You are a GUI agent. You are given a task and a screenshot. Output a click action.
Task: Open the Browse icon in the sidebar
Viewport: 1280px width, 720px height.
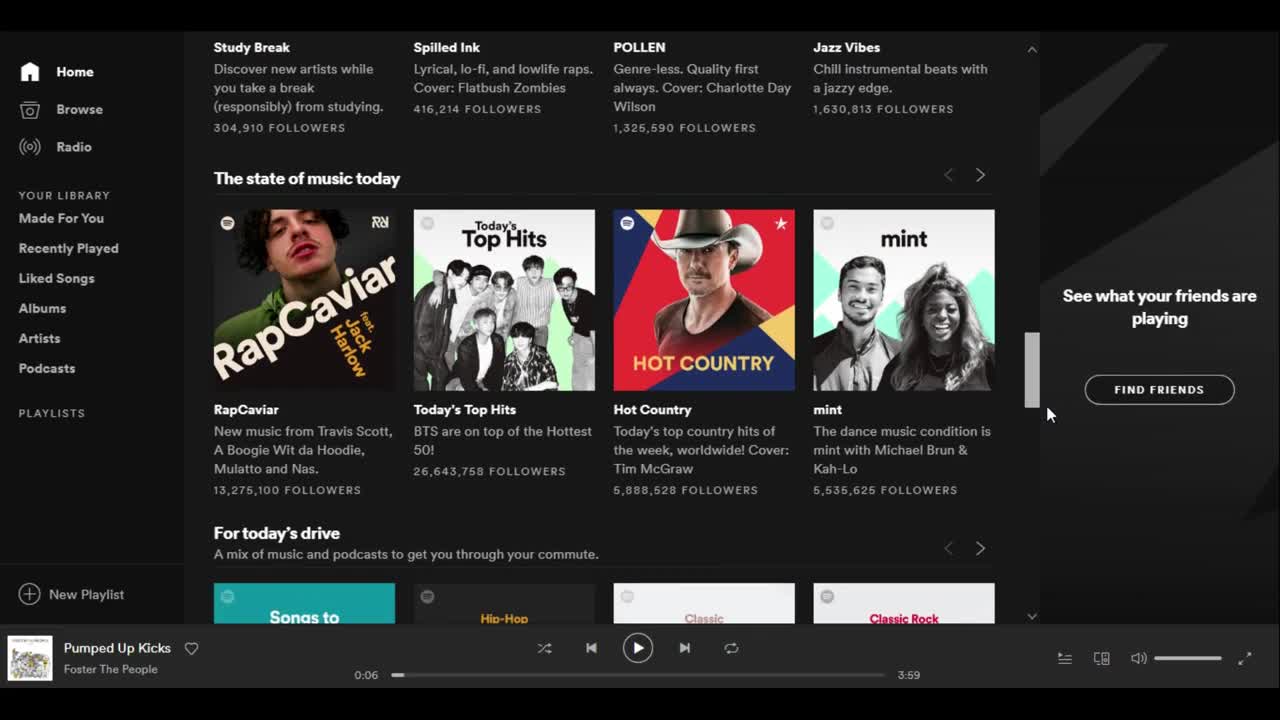(x=30, y=110)
